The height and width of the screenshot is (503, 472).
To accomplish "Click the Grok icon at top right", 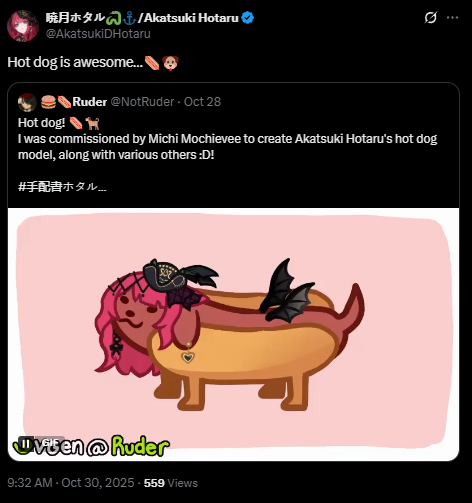I will point(430,17).
